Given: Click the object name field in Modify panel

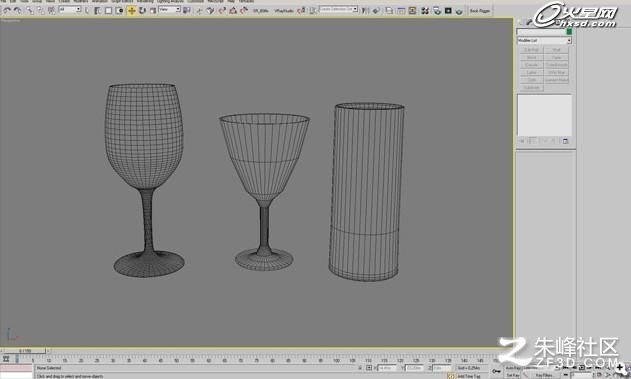Looking at the screenshot, I should coord(541,31).
